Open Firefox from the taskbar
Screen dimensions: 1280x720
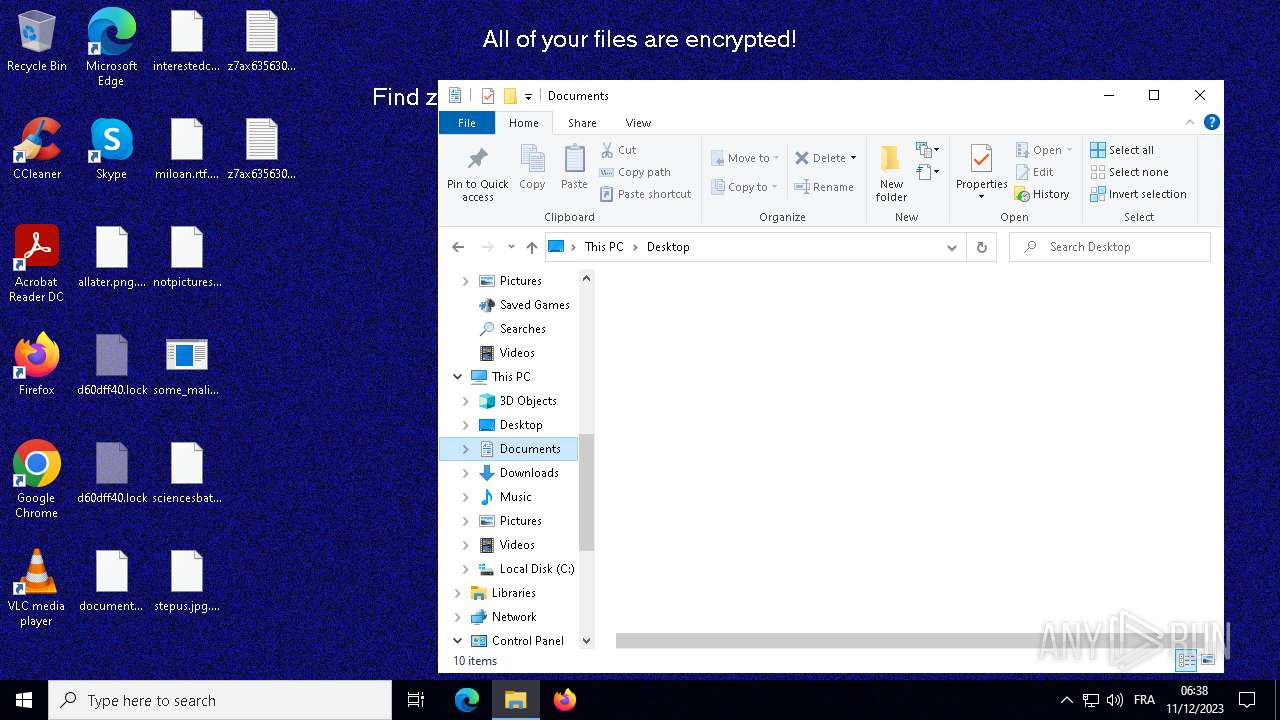(x=565, y=700)
